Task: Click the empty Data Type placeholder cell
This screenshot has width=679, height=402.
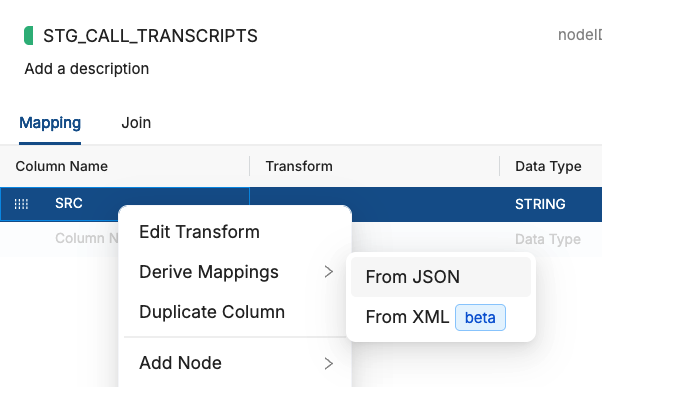Action: click(548, 239)
